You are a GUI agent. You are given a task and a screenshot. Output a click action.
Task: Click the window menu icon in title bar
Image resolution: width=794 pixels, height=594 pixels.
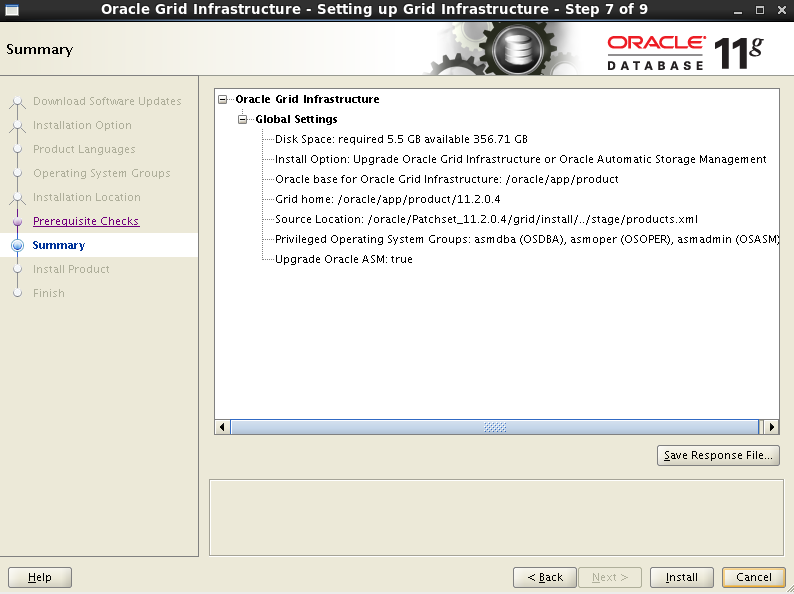(x=12, y=9)
